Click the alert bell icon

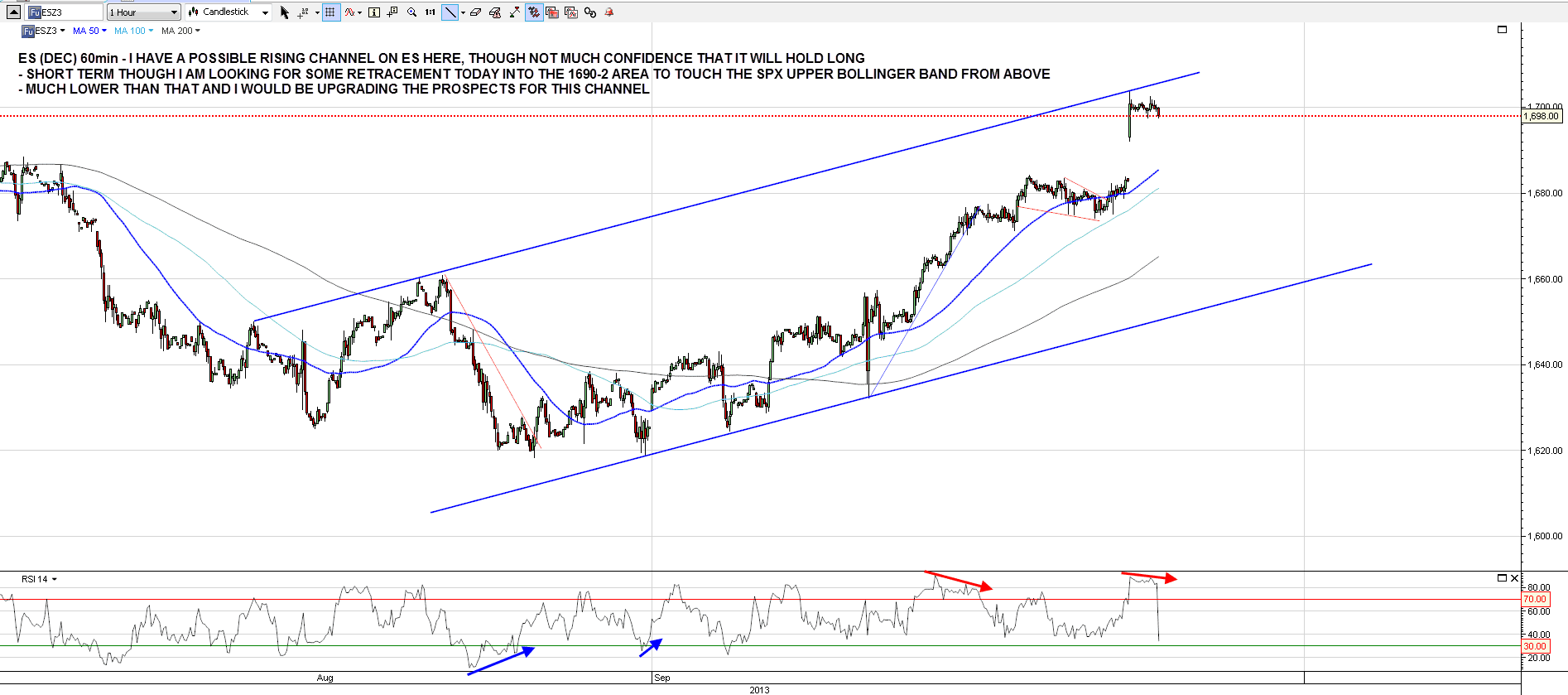(609, 12)
